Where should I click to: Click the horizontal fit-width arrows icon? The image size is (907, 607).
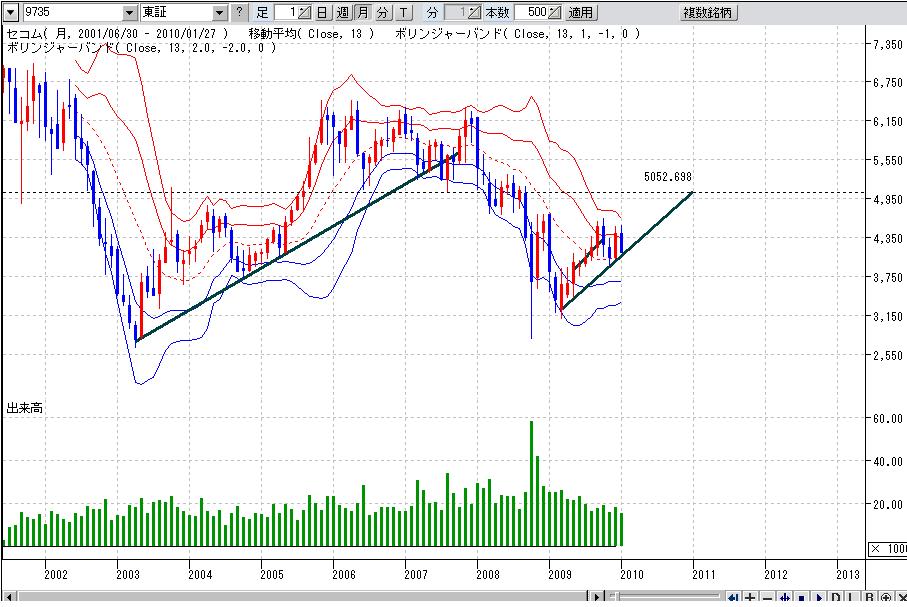(784, 598)
